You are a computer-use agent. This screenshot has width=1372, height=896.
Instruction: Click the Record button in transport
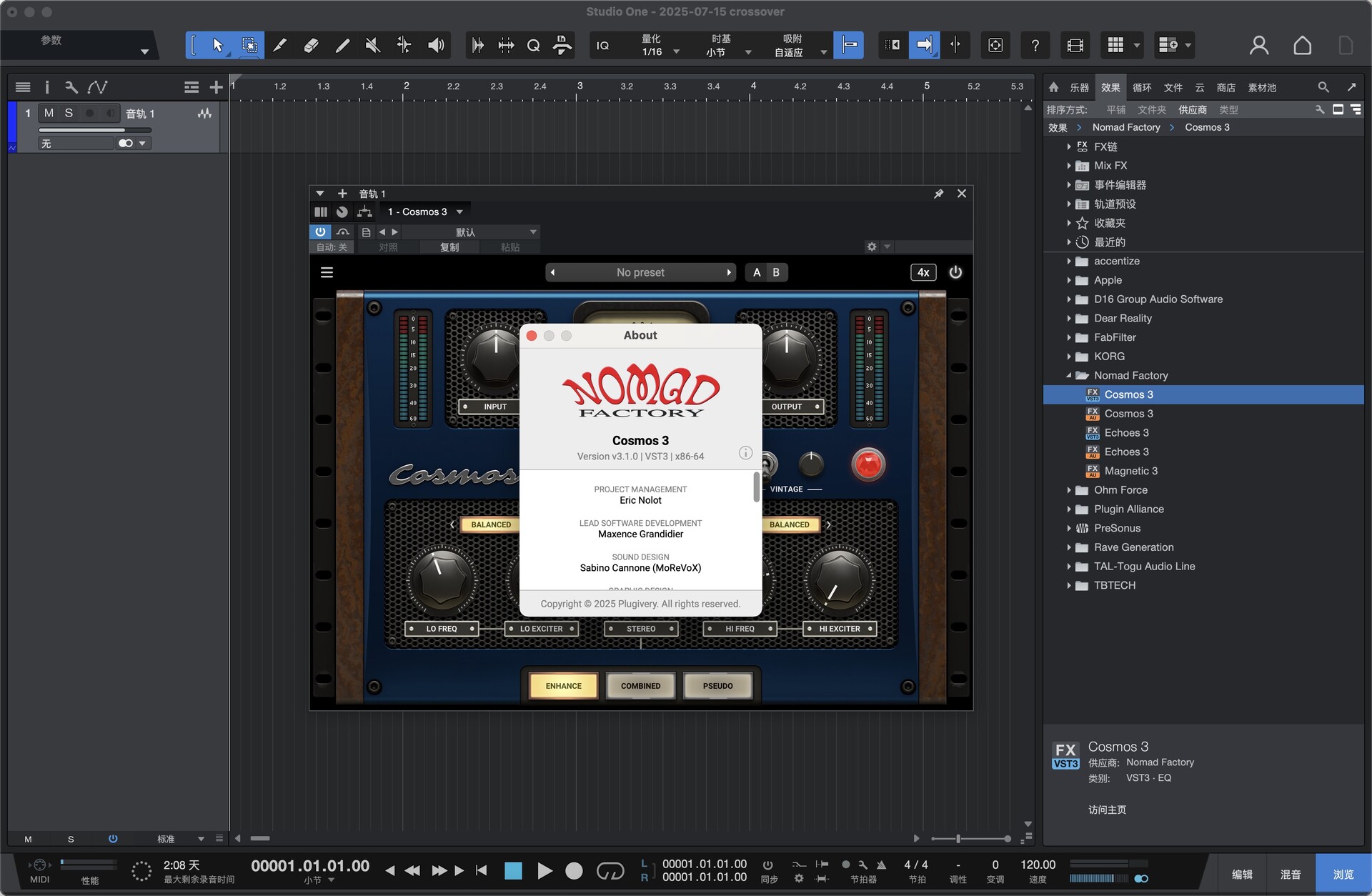click(x=574, y=870)
